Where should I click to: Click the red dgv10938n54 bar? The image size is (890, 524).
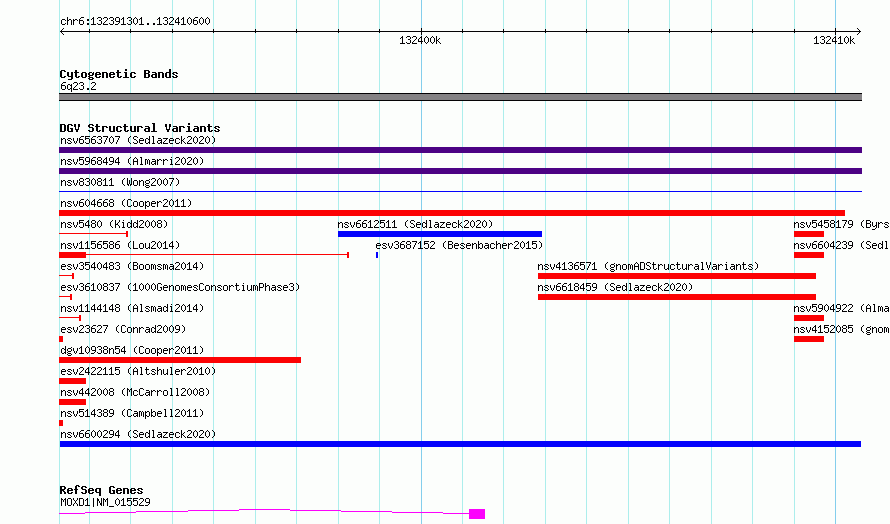[180, 360]
